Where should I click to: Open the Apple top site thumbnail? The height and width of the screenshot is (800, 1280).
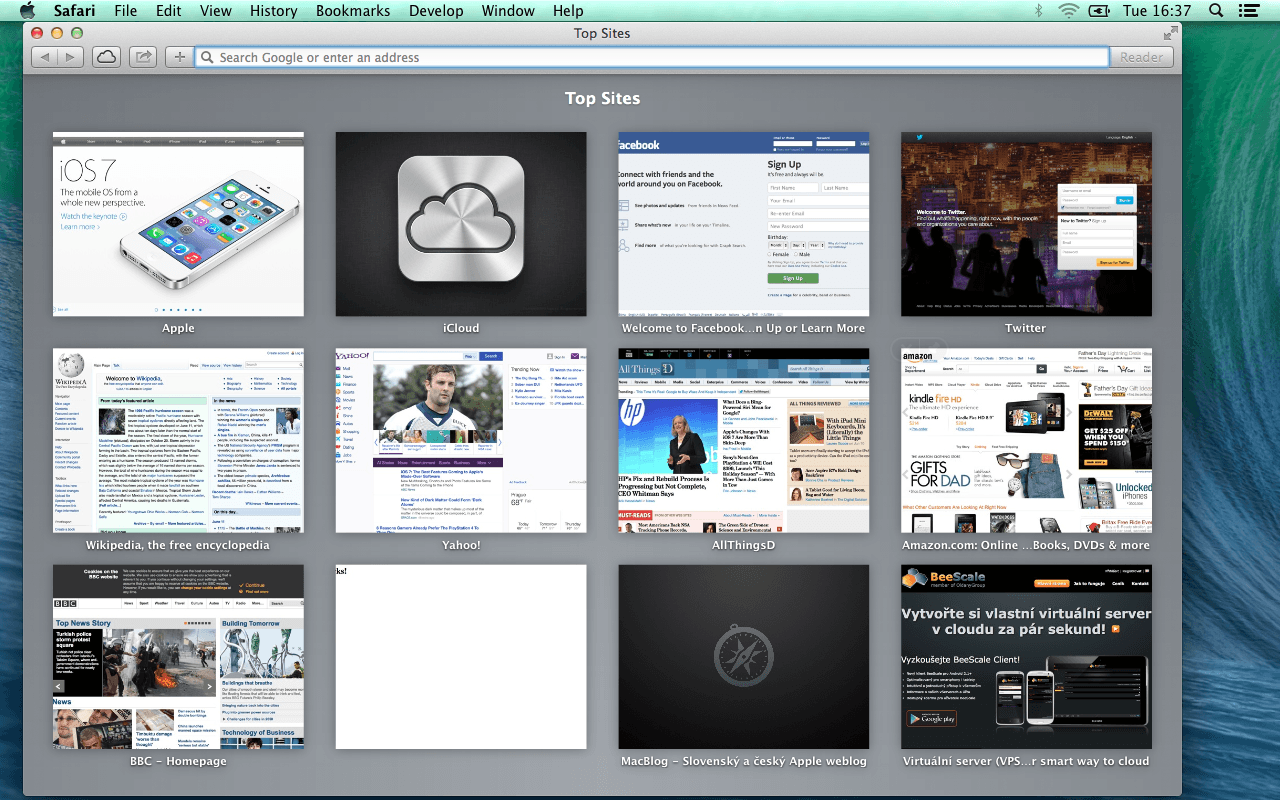[x=178, y=224]
